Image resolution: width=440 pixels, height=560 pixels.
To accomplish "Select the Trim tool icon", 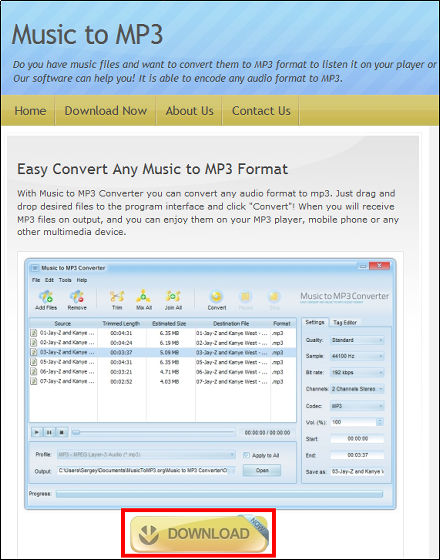I will (117, 296).
